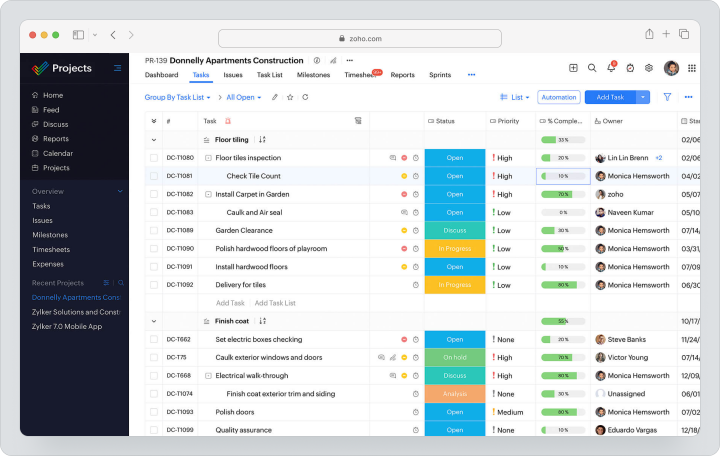Screen dimensions: 720x456
Task: Open the apps grid icon
Action: click(x=692, y=68)
